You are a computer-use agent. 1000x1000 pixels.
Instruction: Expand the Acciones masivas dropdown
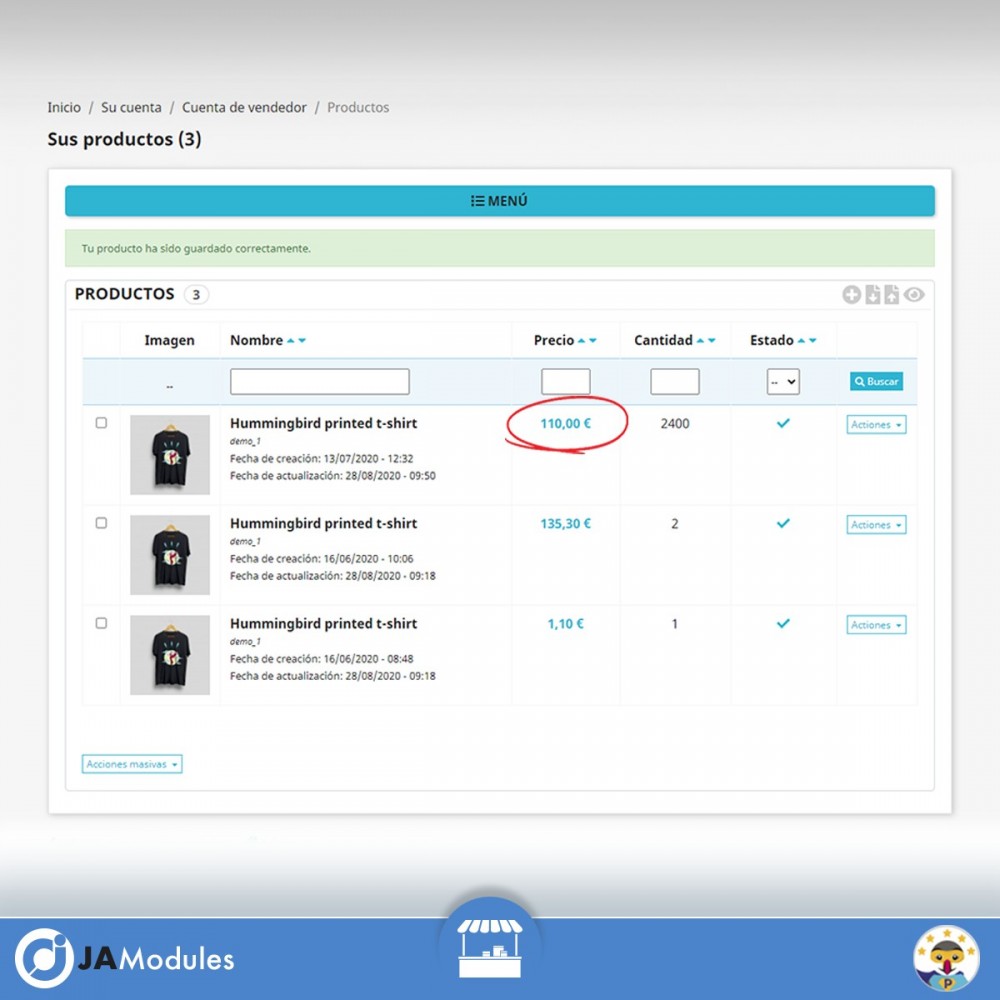(131, 763)
